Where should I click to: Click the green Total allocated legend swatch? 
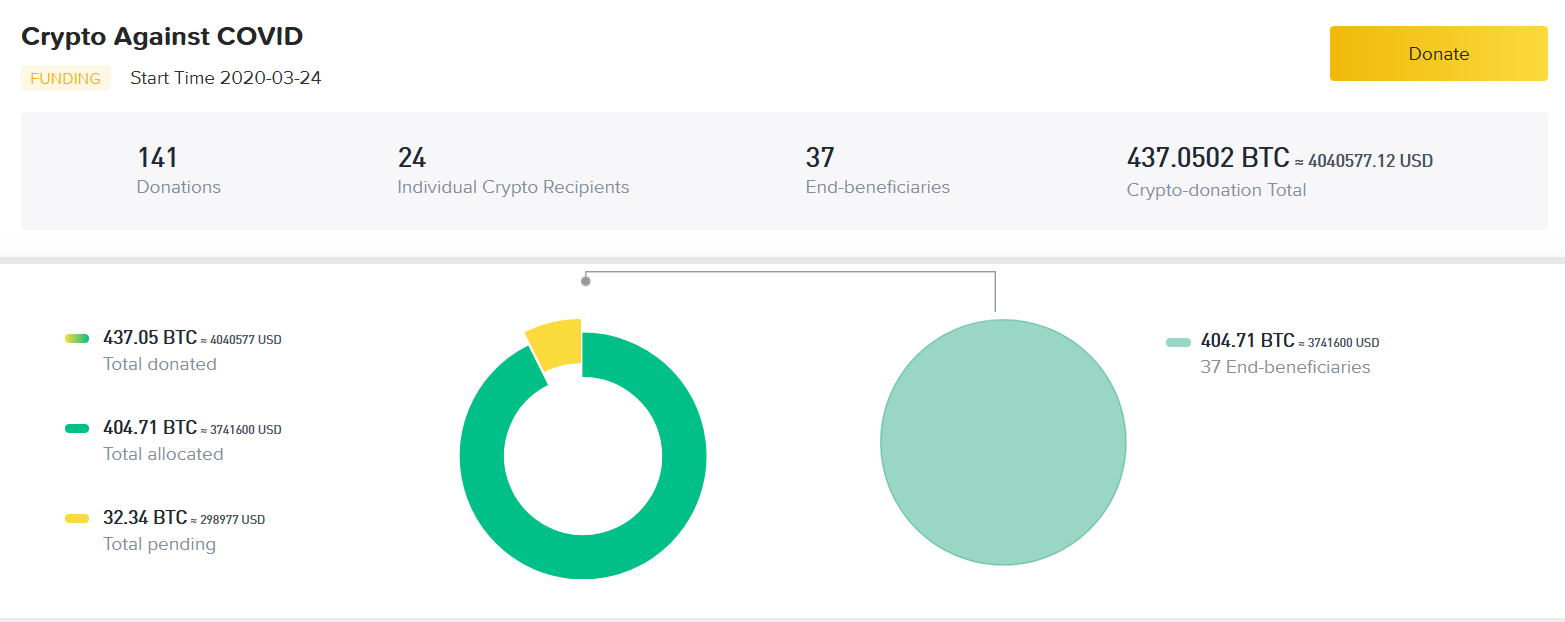pos(77,429)
